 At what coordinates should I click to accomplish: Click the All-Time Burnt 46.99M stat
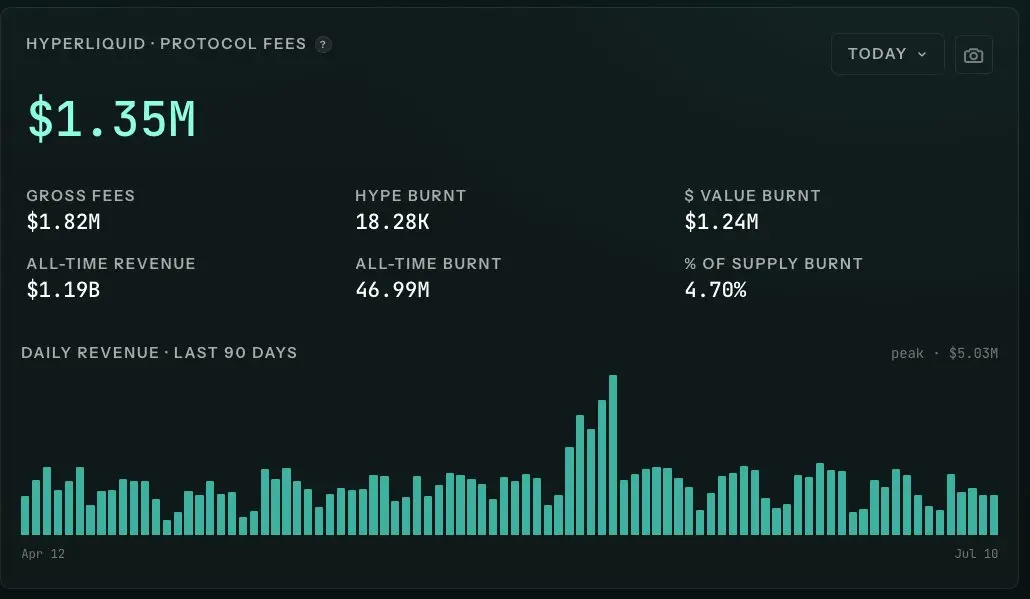click(x=428, y=278)
